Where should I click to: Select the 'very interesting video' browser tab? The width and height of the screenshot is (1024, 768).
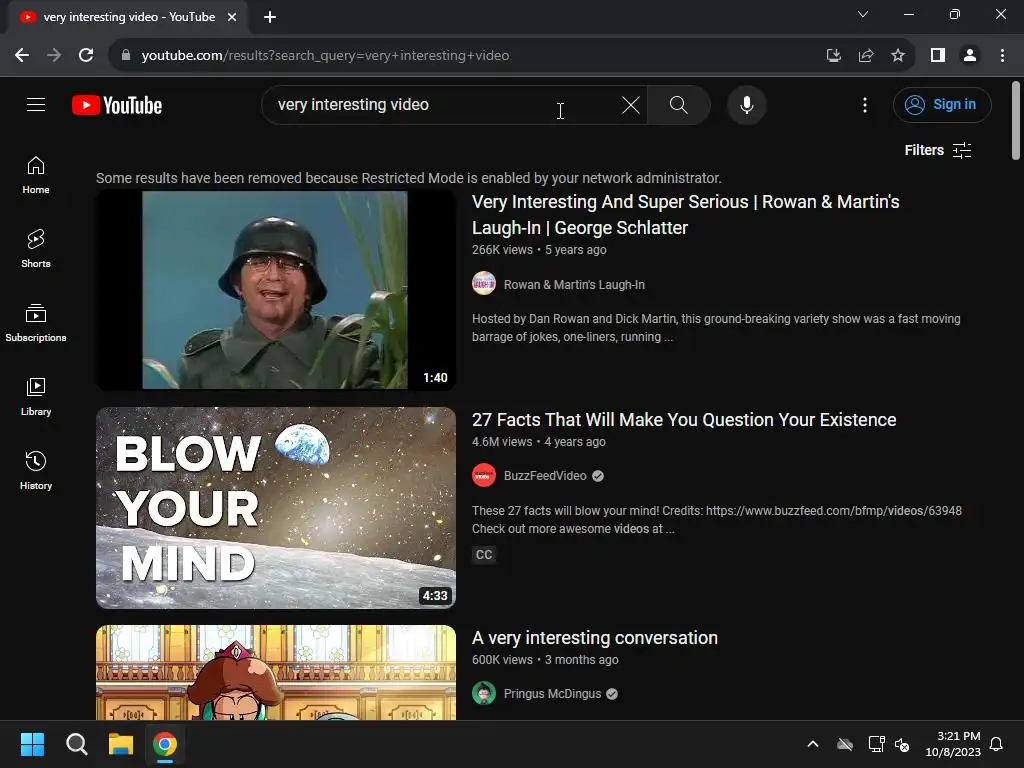coord(129,17)
